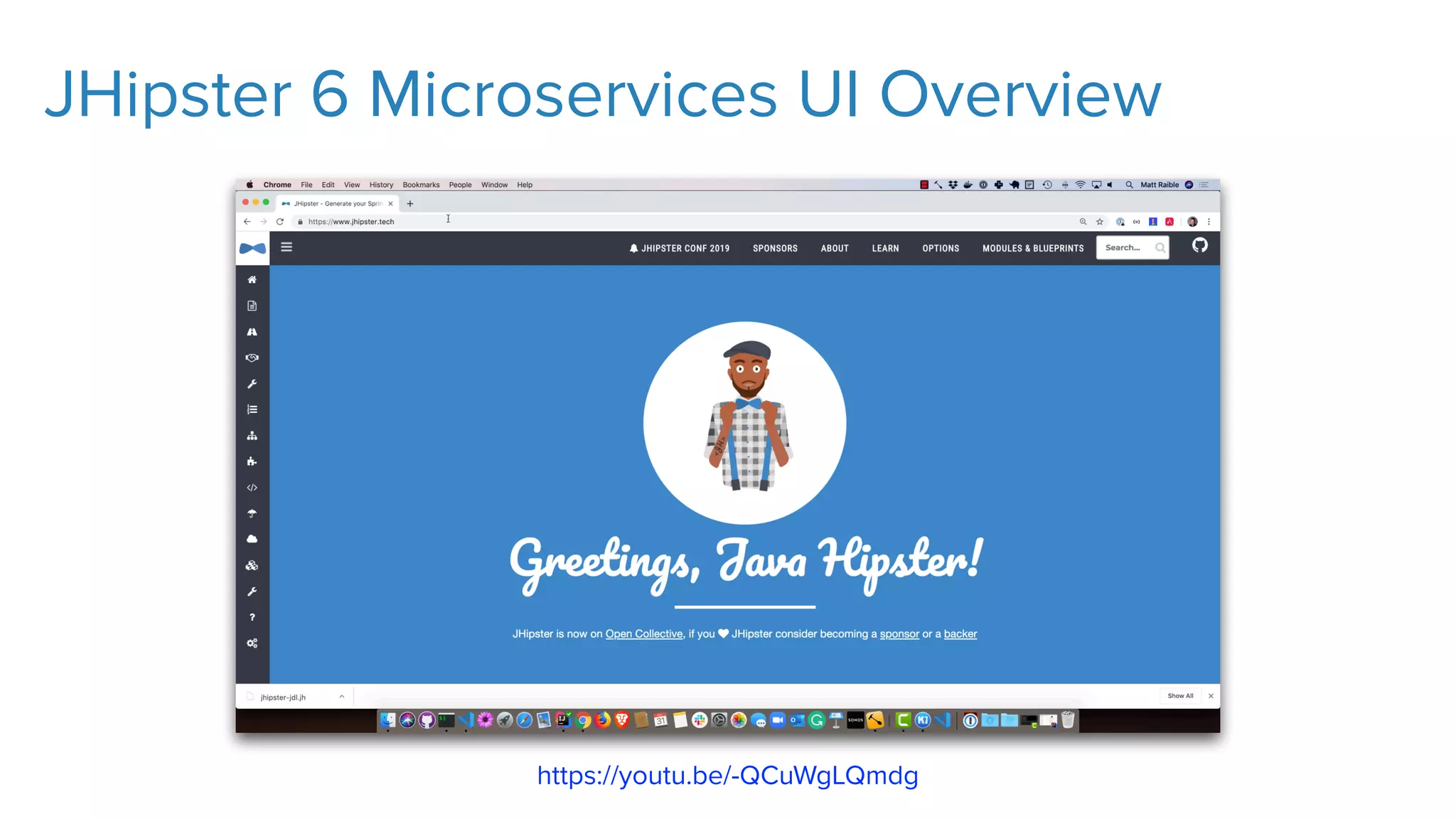This screenshot has width=1456, height=819.
Task: Toggle the hamburger sidebar menu
Action: (287, 247)
